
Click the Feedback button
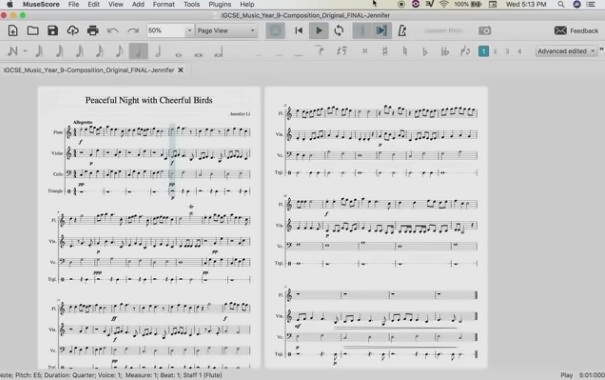(x=576, y=30)
